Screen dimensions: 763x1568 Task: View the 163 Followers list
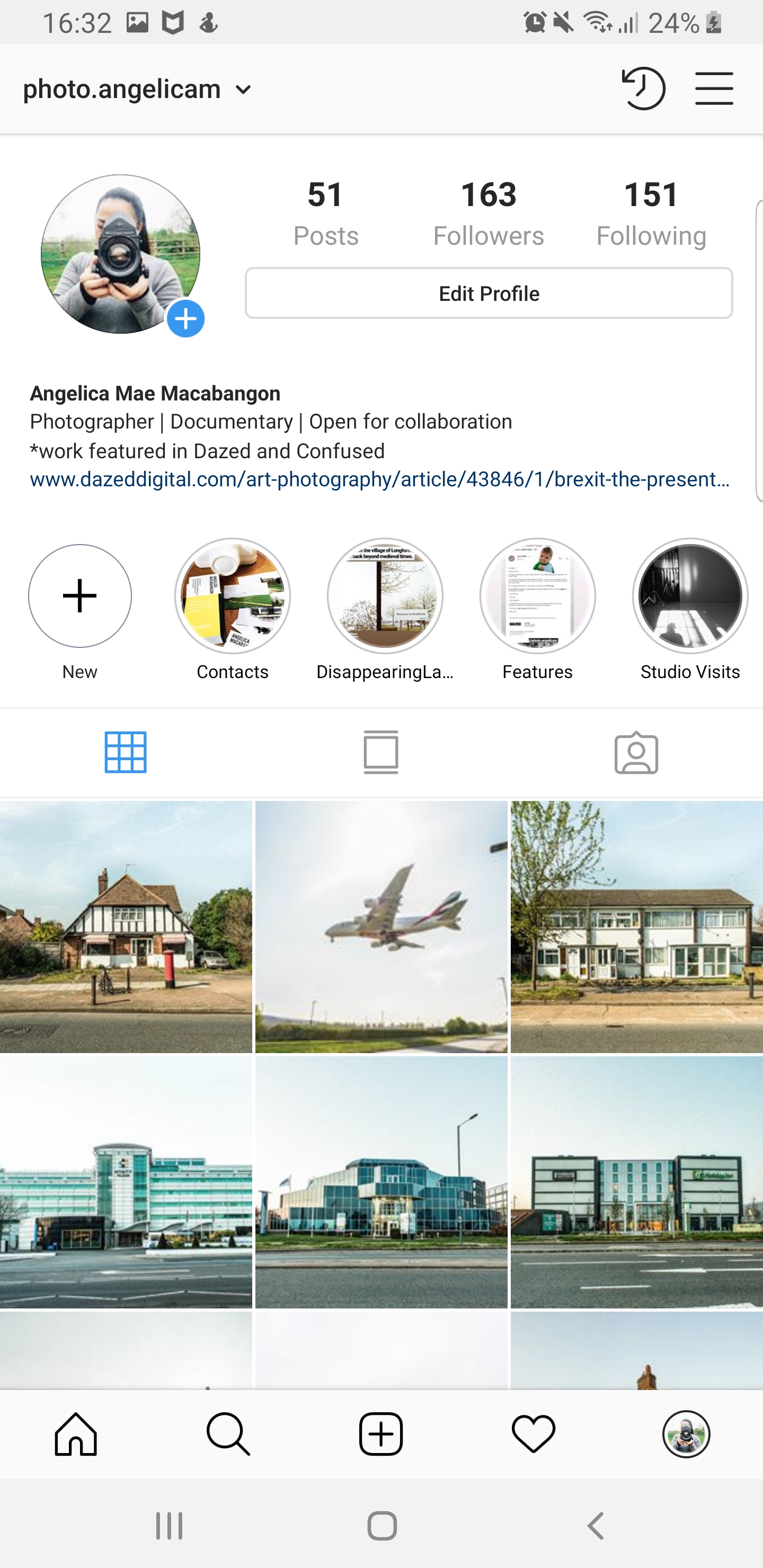(x=489, y=213)
